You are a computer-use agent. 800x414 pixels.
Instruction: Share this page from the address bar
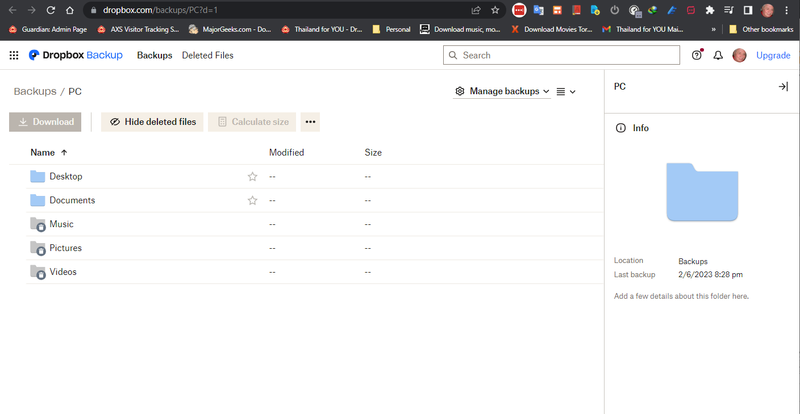coord(476,10)
